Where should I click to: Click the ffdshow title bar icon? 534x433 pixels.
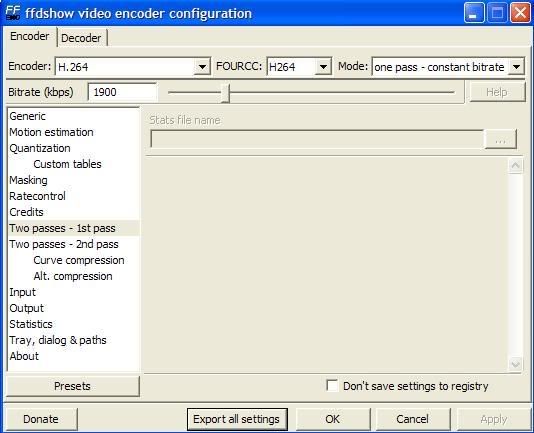(13, 13)
